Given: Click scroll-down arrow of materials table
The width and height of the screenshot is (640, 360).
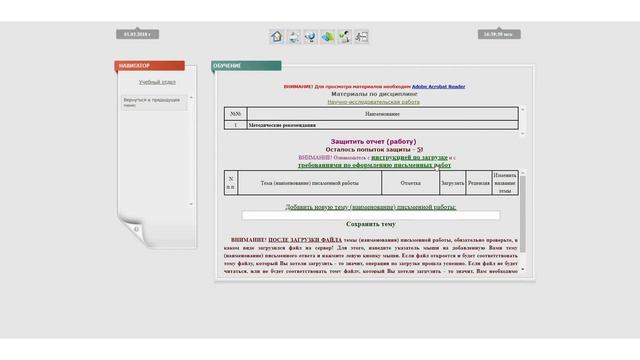Looking at the screenshot, I should tap(522, 133).
